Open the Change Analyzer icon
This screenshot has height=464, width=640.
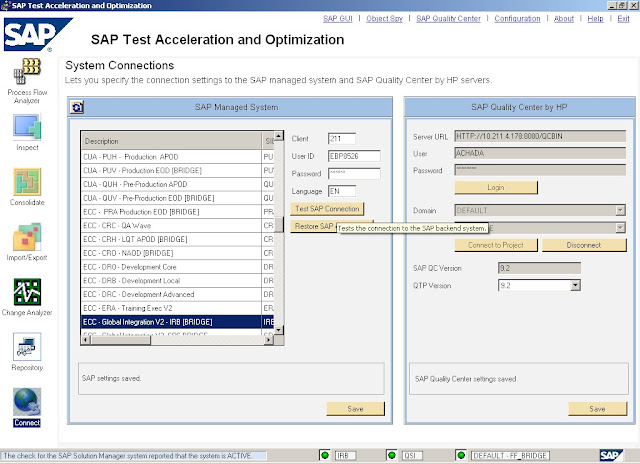27,292
